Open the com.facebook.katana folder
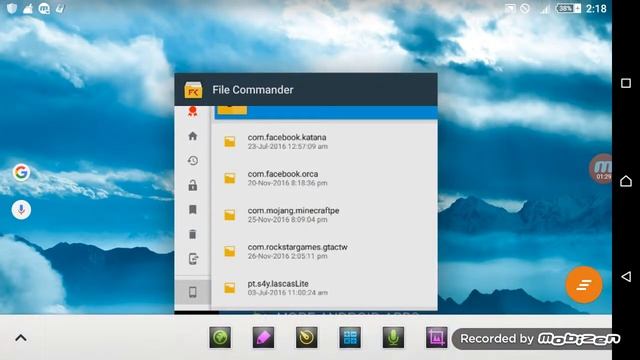The image size is (640, 360). click(324, 142)
